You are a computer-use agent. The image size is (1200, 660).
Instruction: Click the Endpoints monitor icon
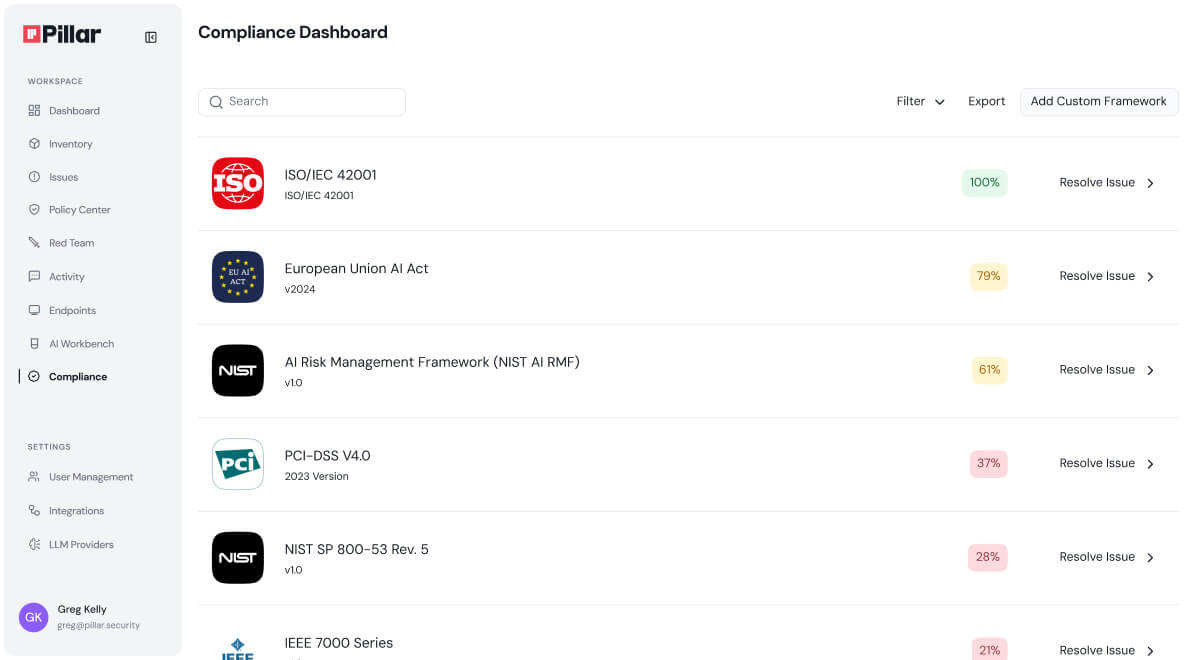(x=34, y=310)
